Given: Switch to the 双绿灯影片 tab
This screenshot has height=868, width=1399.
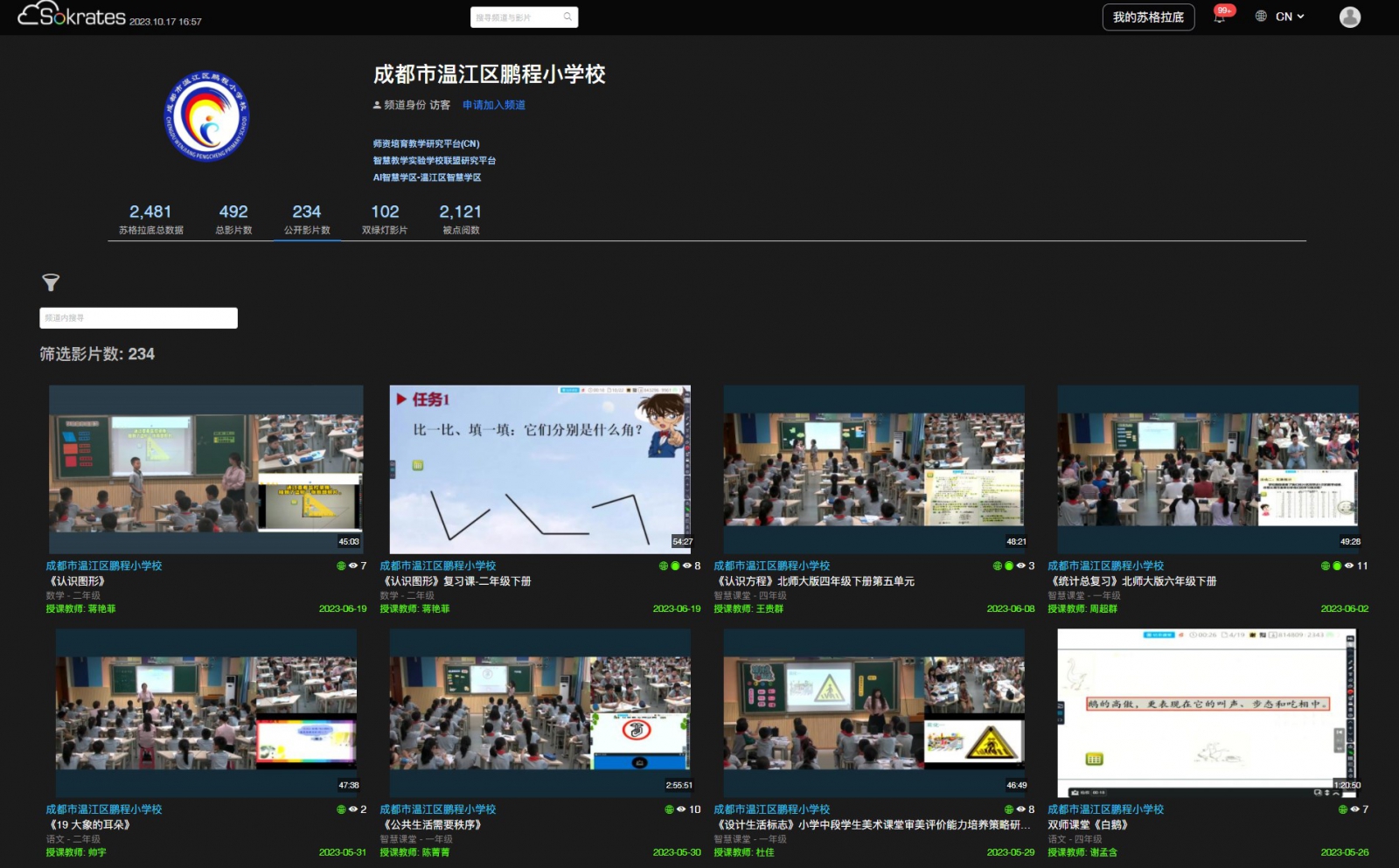Looking at the screenshot, I should 385,219.
